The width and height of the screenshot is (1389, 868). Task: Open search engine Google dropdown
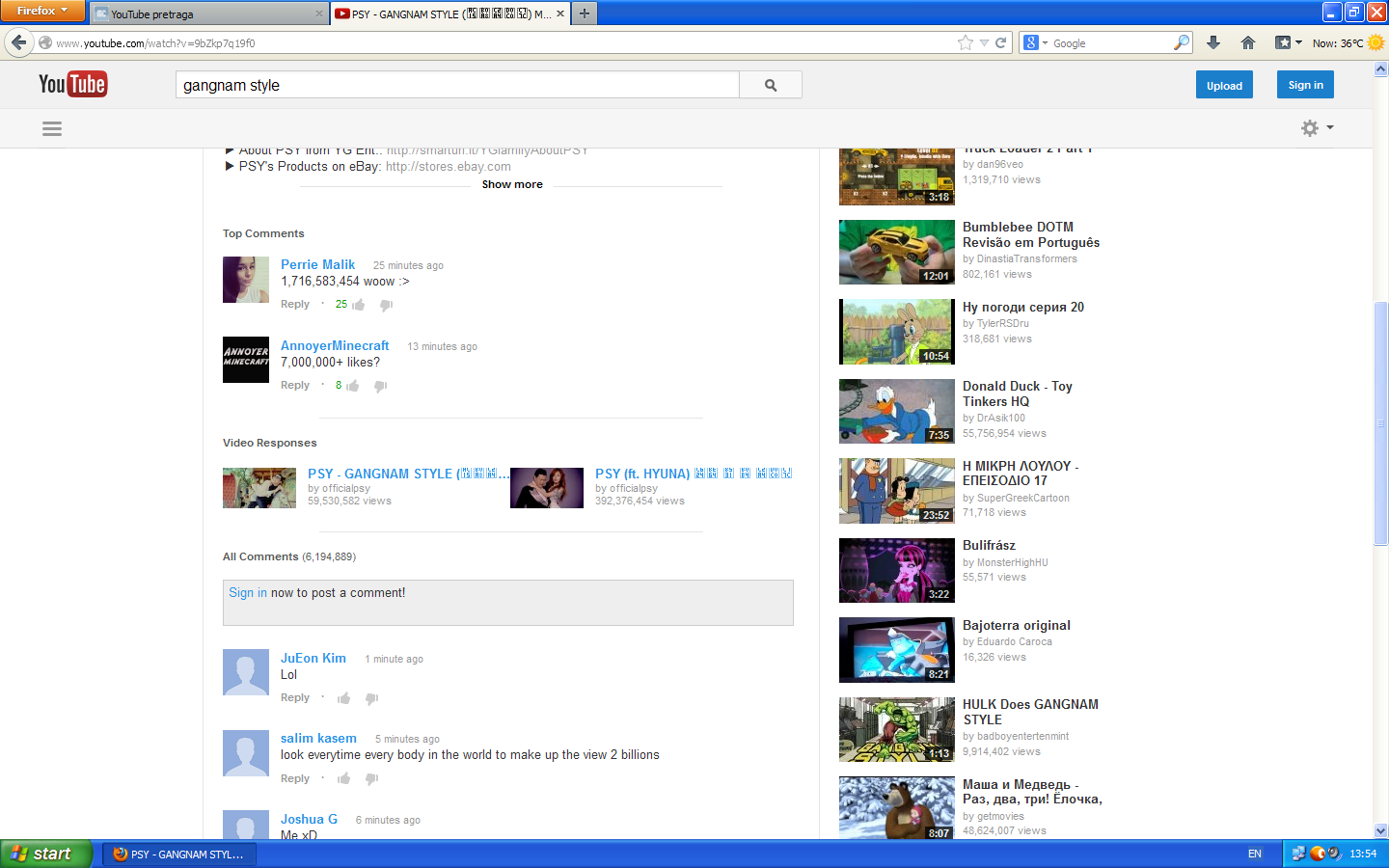click(x=1036, y=42)
